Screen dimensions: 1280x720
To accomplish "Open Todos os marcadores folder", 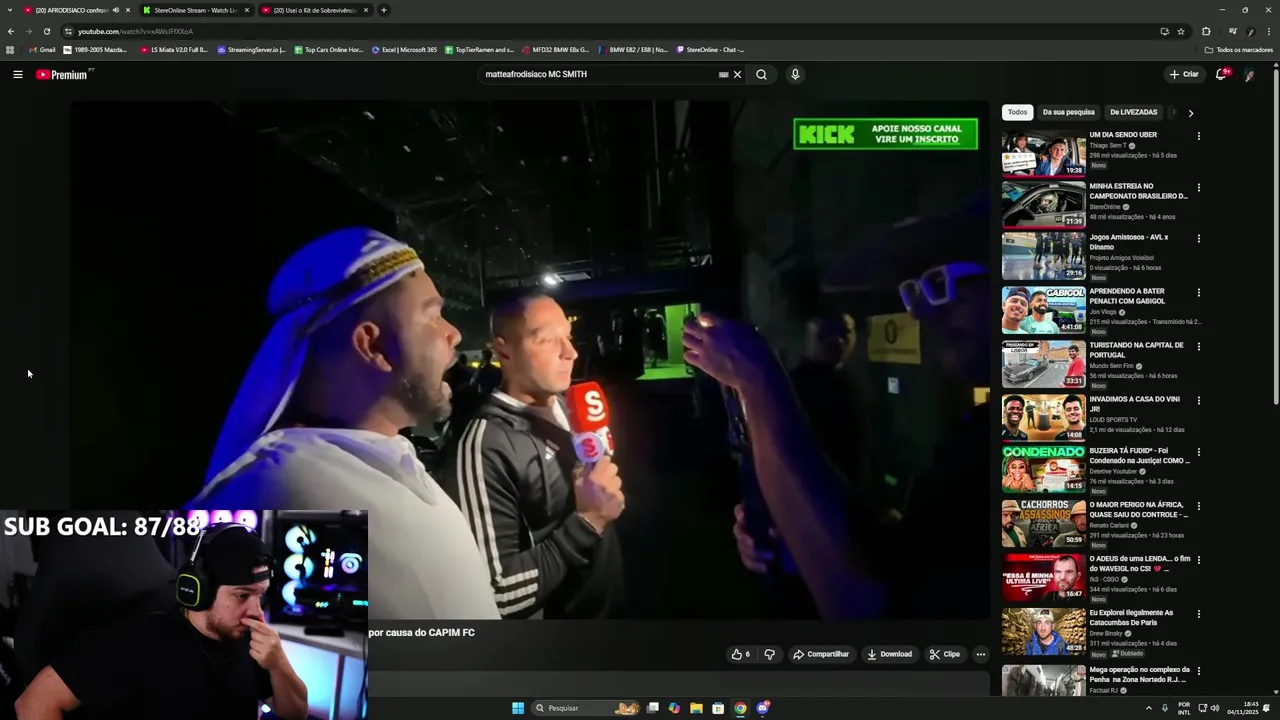I will (x=1239, y=49).
